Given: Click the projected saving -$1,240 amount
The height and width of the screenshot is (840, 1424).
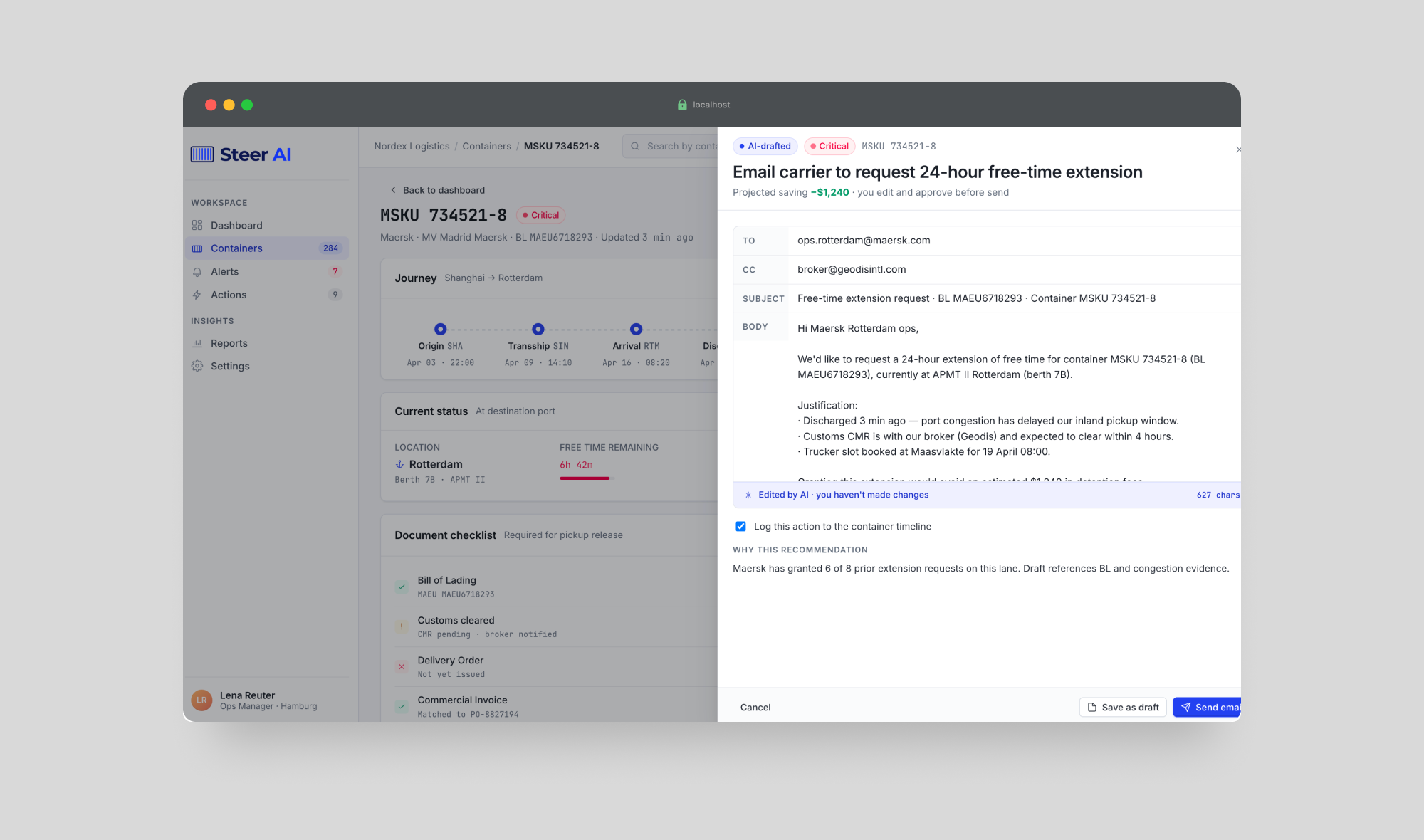Looking at the screenshot, I should click(829, 192).
